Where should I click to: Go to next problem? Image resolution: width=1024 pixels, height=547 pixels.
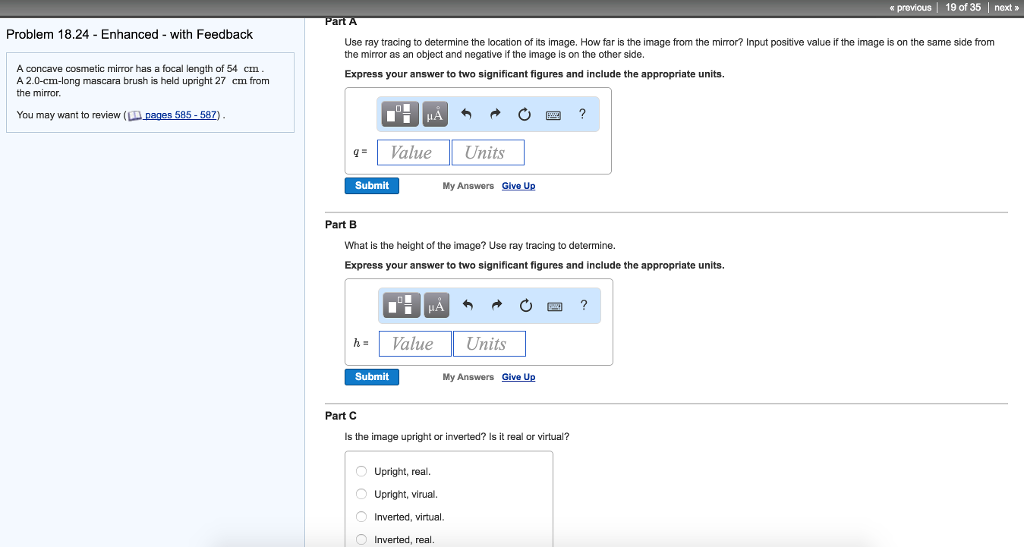(1006, 8)
